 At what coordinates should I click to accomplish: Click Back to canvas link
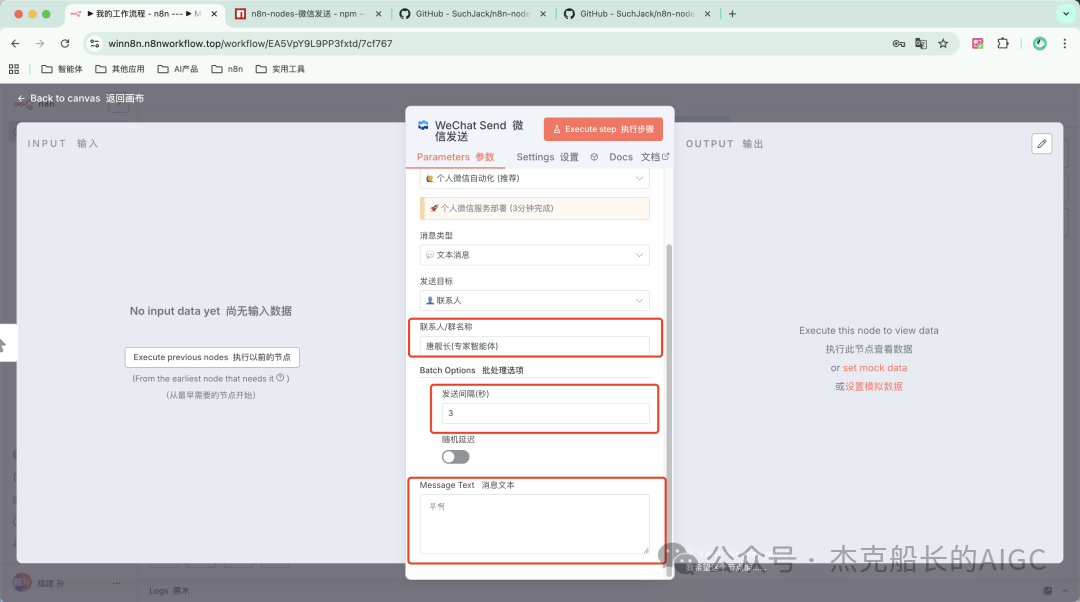(80, 98)
